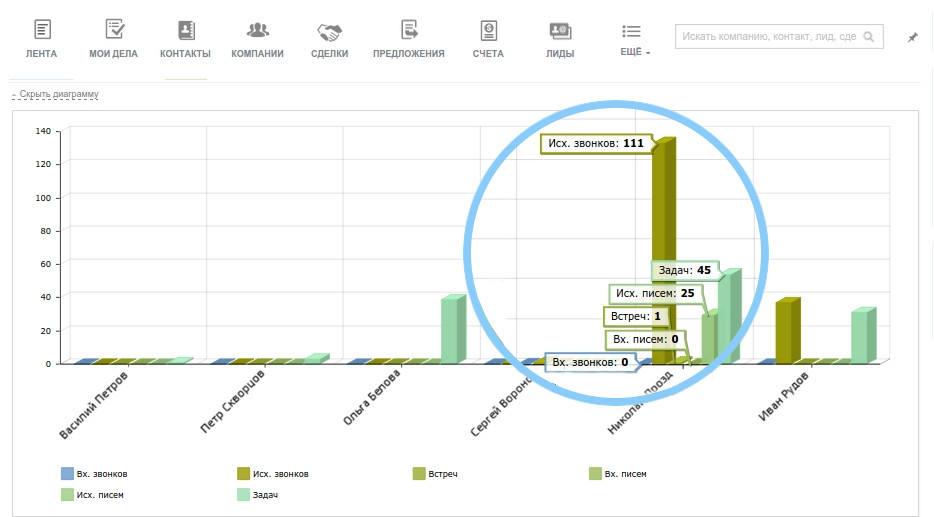The height and width of the screenshot is (517, 934).
Task: Open the Лента feed icon
Action: 42,29
